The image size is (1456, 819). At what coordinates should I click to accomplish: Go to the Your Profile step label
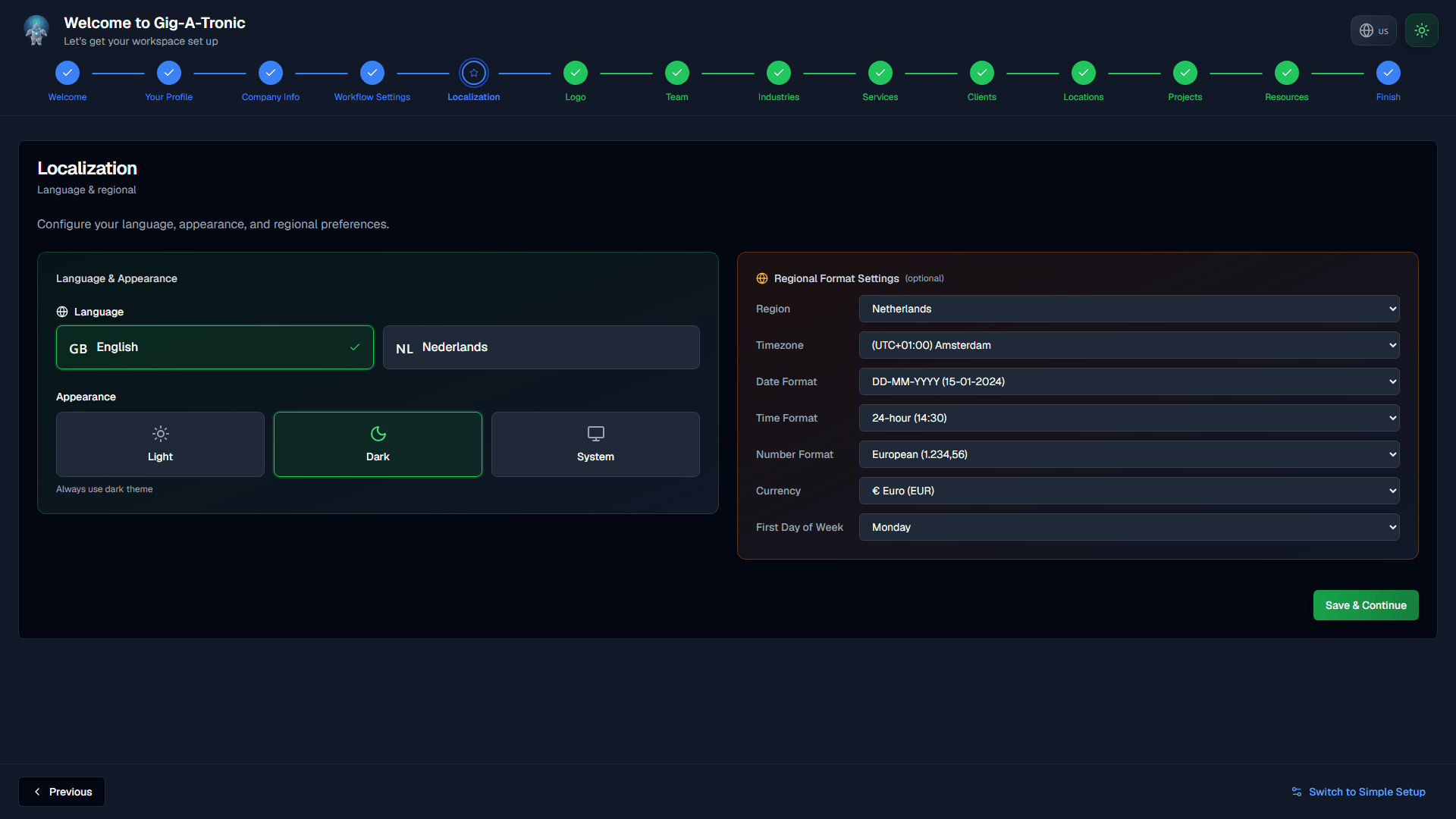169,97
